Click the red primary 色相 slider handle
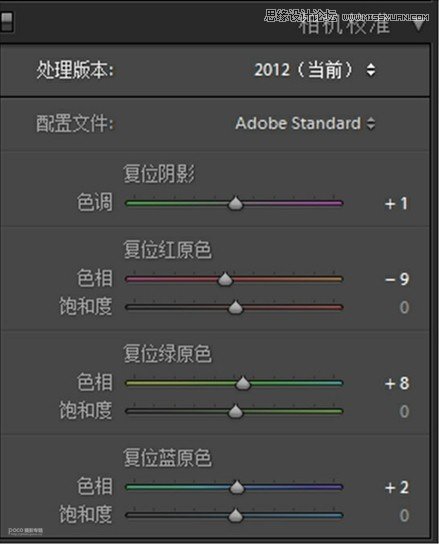The width and height of the screenshot is (439, 544). (225, 279)
